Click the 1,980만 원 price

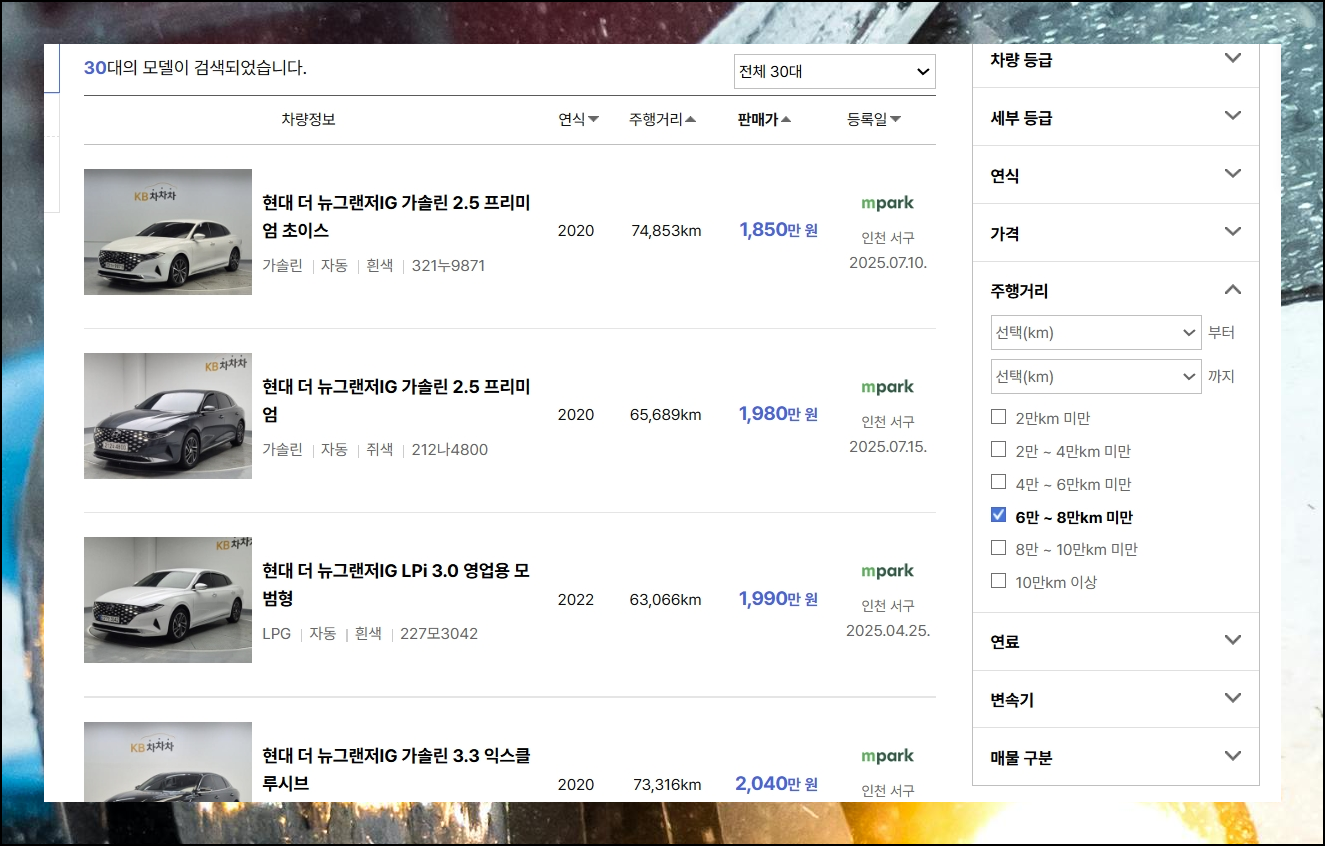point(779,414)
